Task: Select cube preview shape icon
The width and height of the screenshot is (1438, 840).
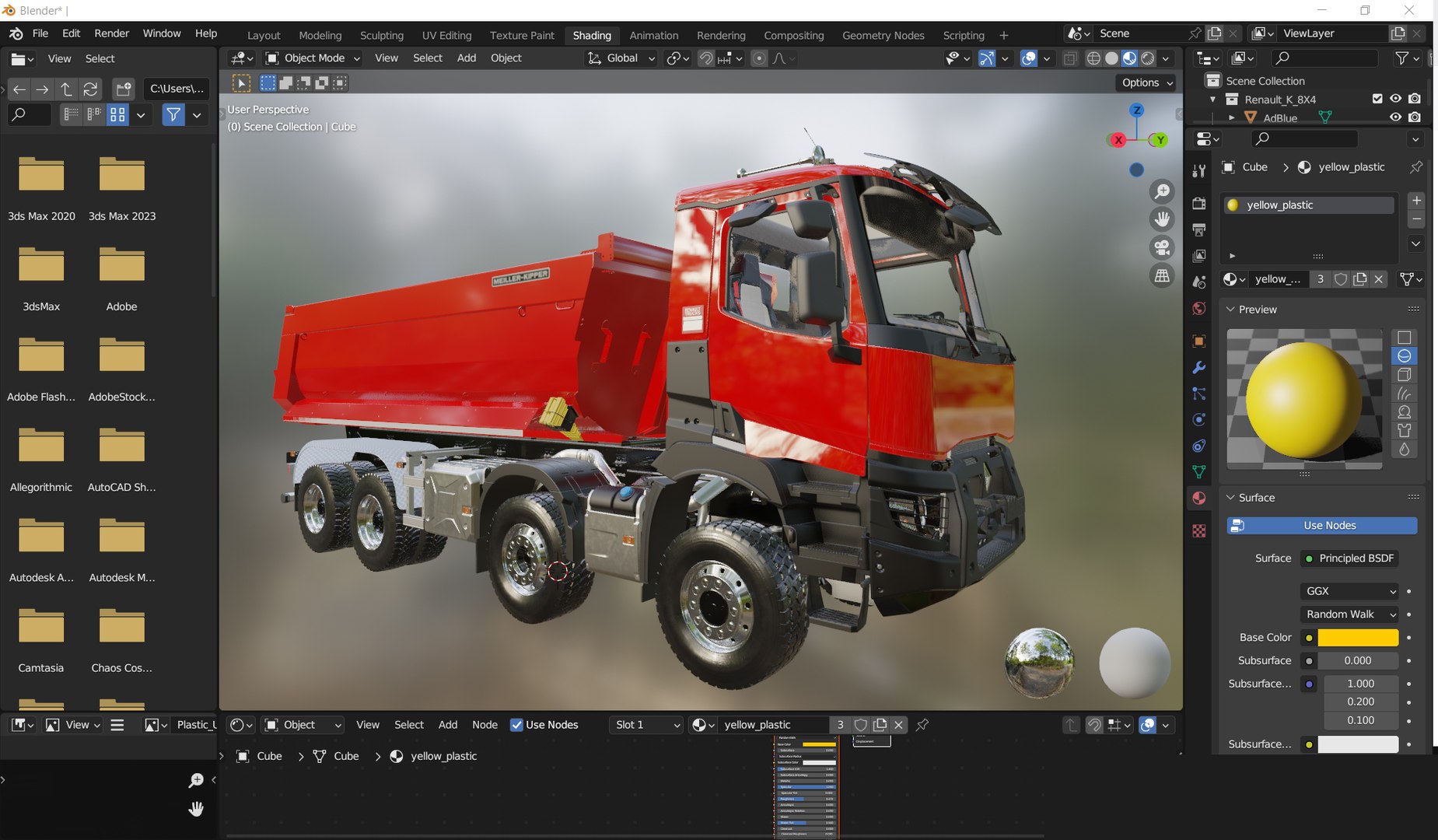Action: [x=1404, y=375]
